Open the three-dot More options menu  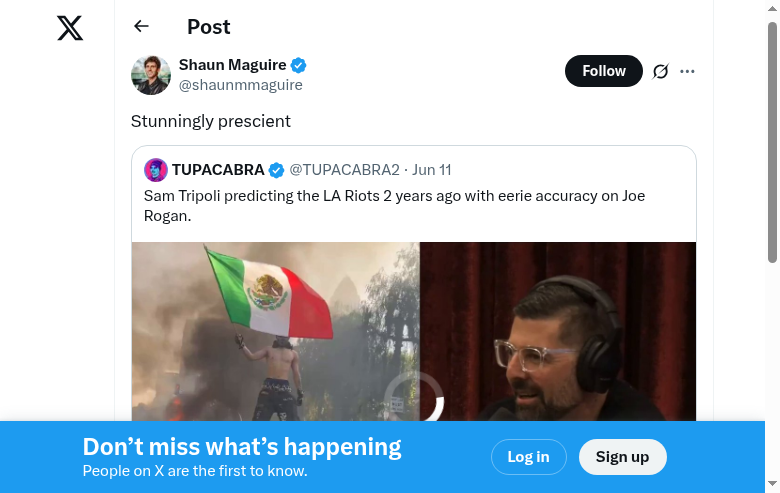(687, 71)
